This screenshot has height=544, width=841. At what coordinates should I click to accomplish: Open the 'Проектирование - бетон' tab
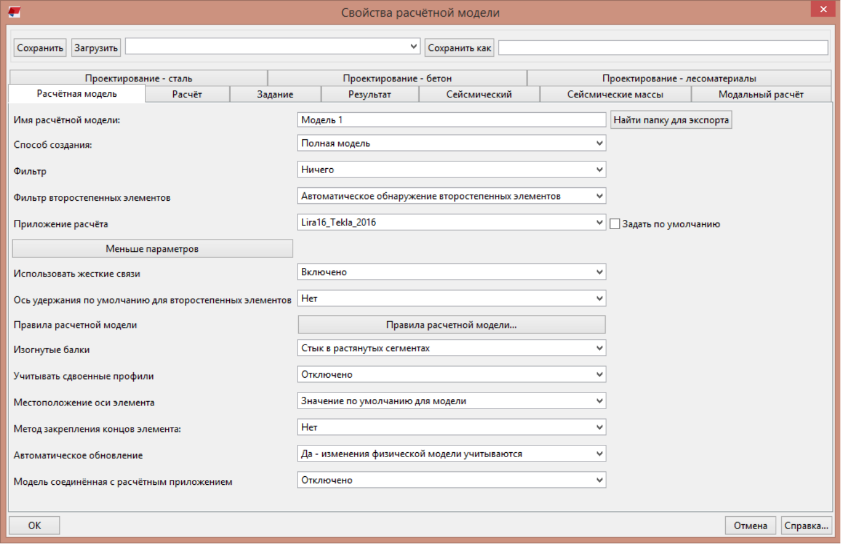[x=396, y=78]
